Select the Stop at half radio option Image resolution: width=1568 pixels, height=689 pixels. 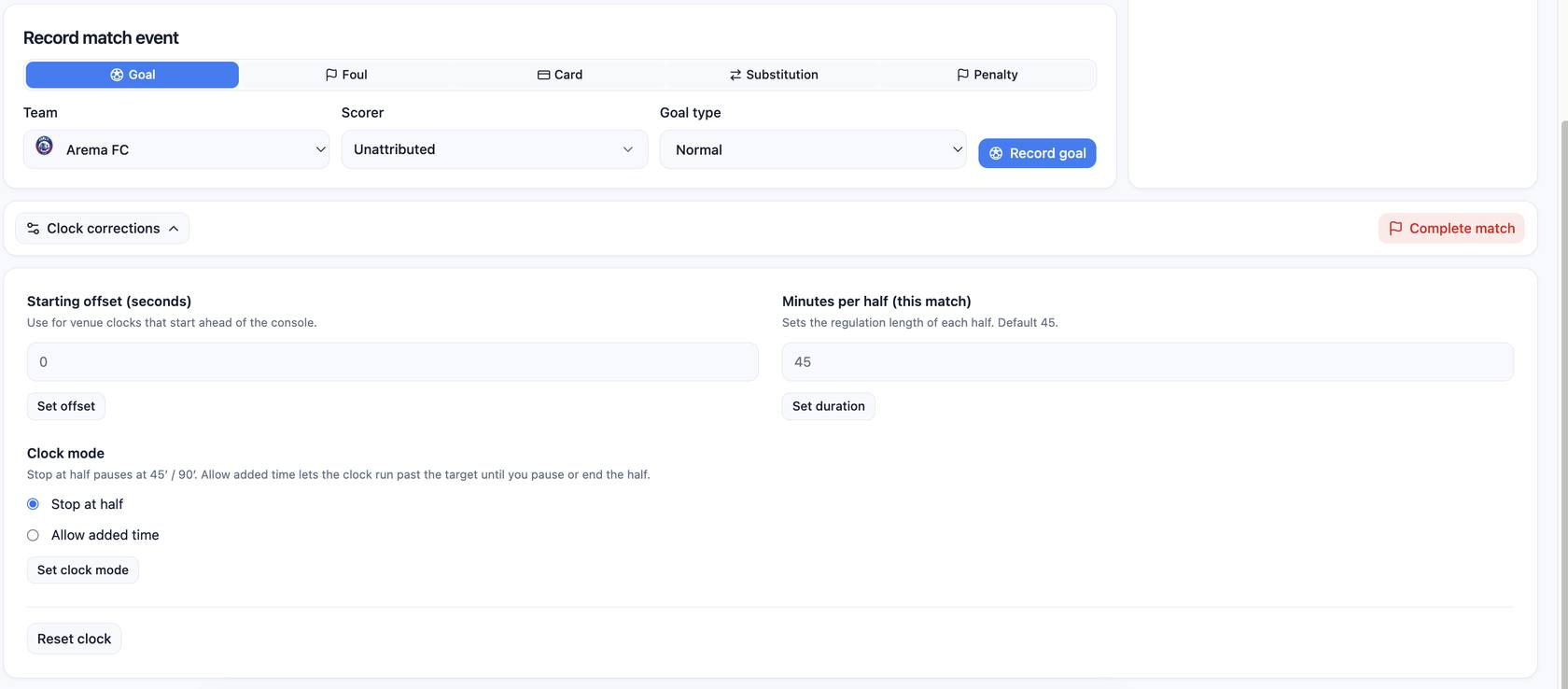pos(33,504)
